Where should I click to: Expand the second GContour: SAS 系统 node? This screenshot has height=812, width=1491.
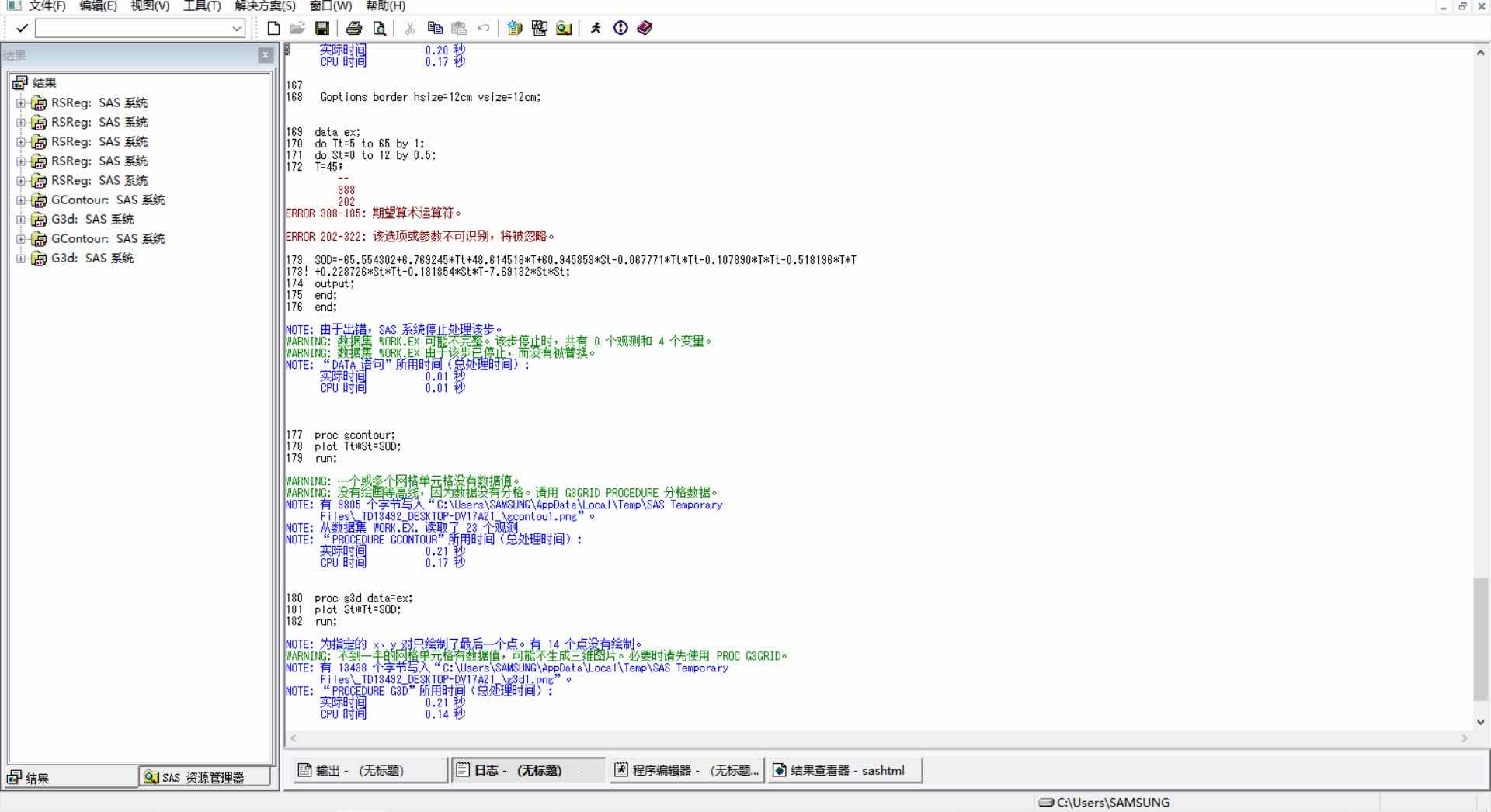pyautogui.click(x=20, y=239)
